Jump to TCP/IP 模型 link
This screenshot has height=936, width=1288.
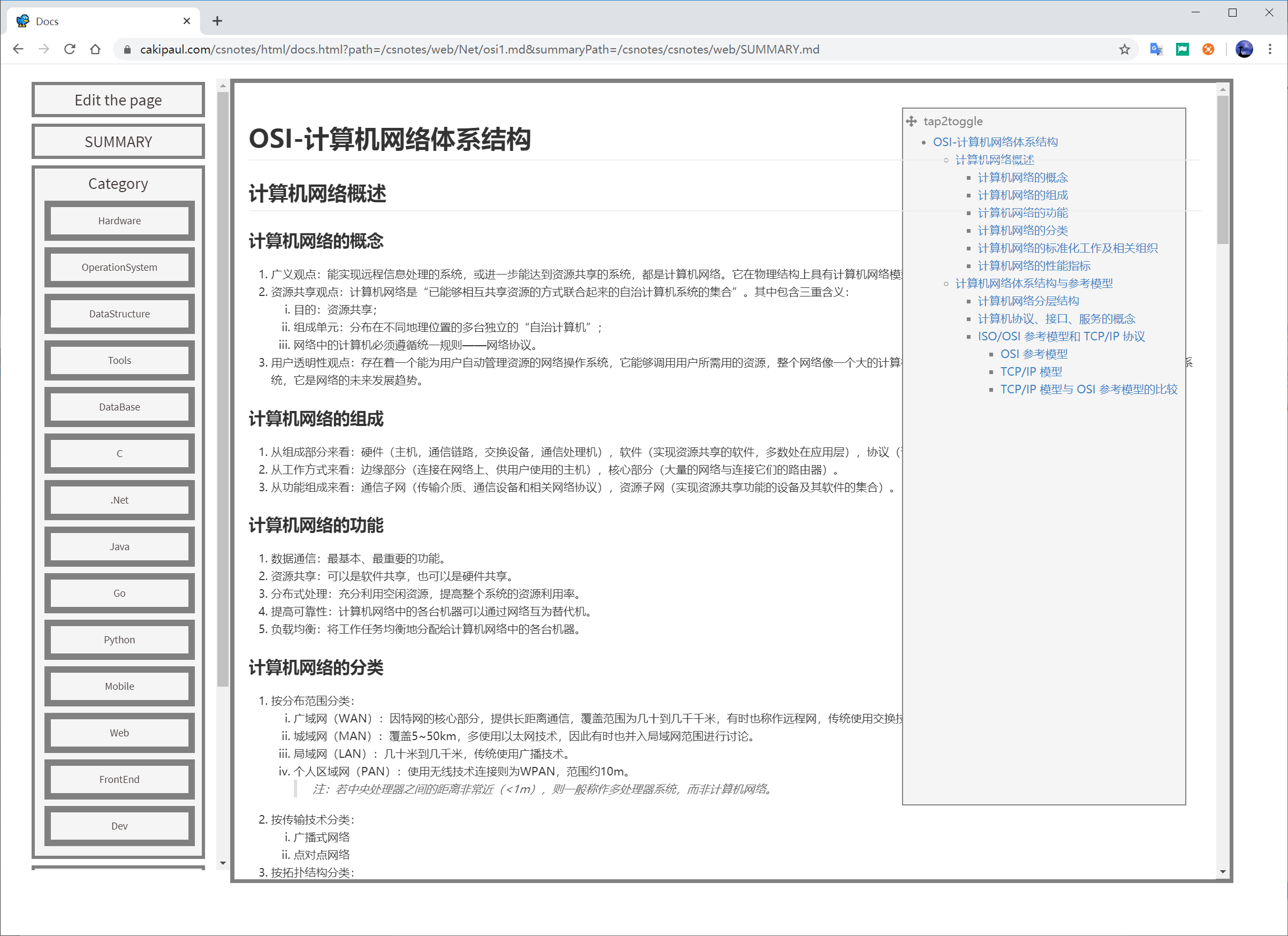[x=1031, y=372]
